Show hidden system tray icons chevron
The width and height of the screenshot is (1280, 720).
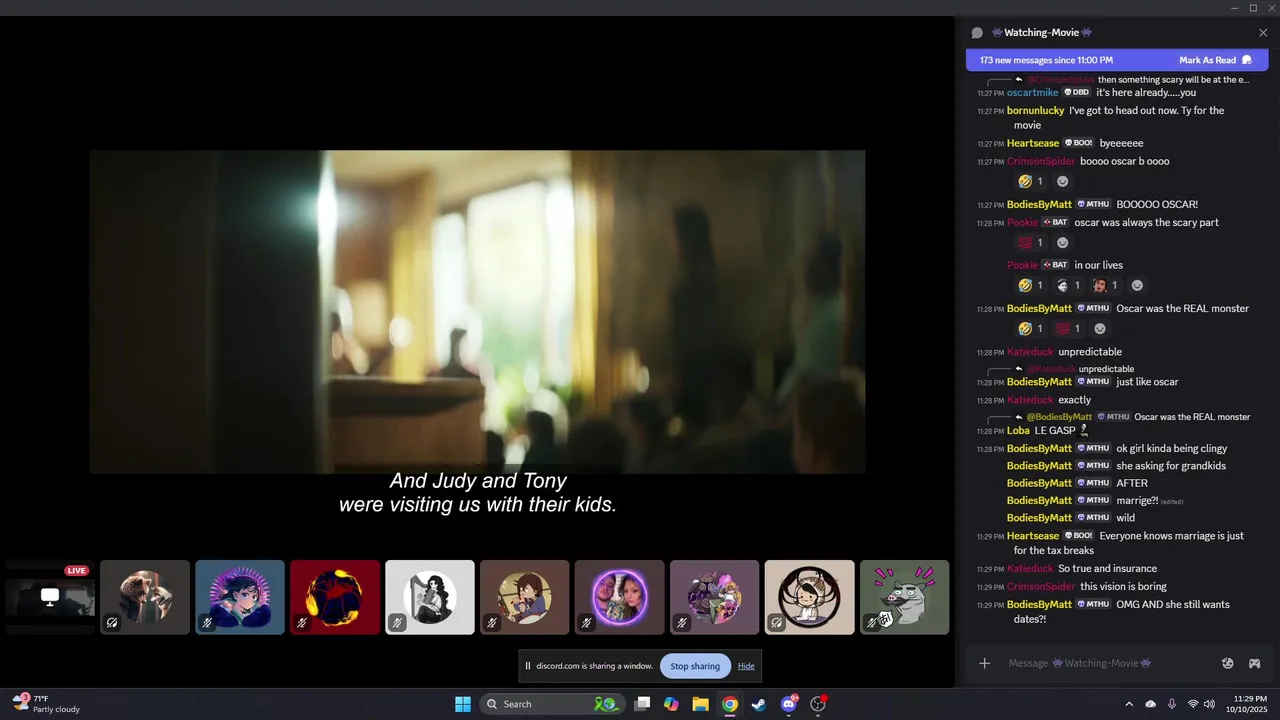pos(1129,704)
